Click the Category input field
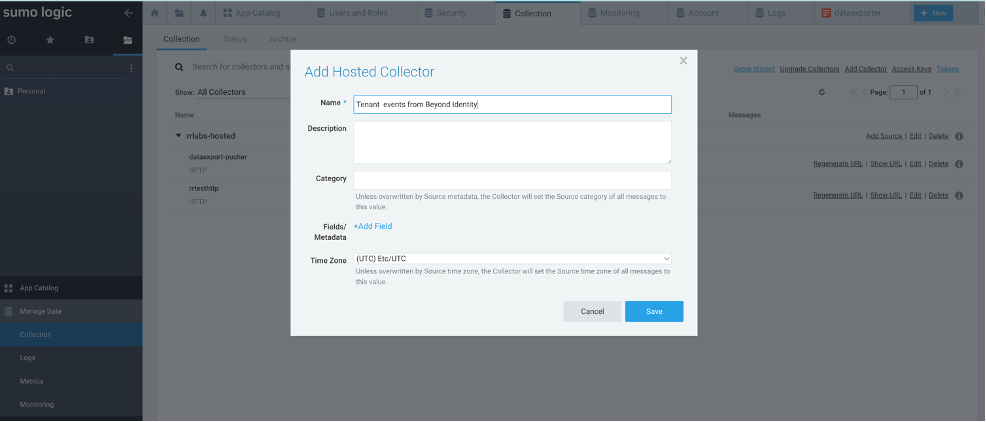 click(x=512, y=180)
